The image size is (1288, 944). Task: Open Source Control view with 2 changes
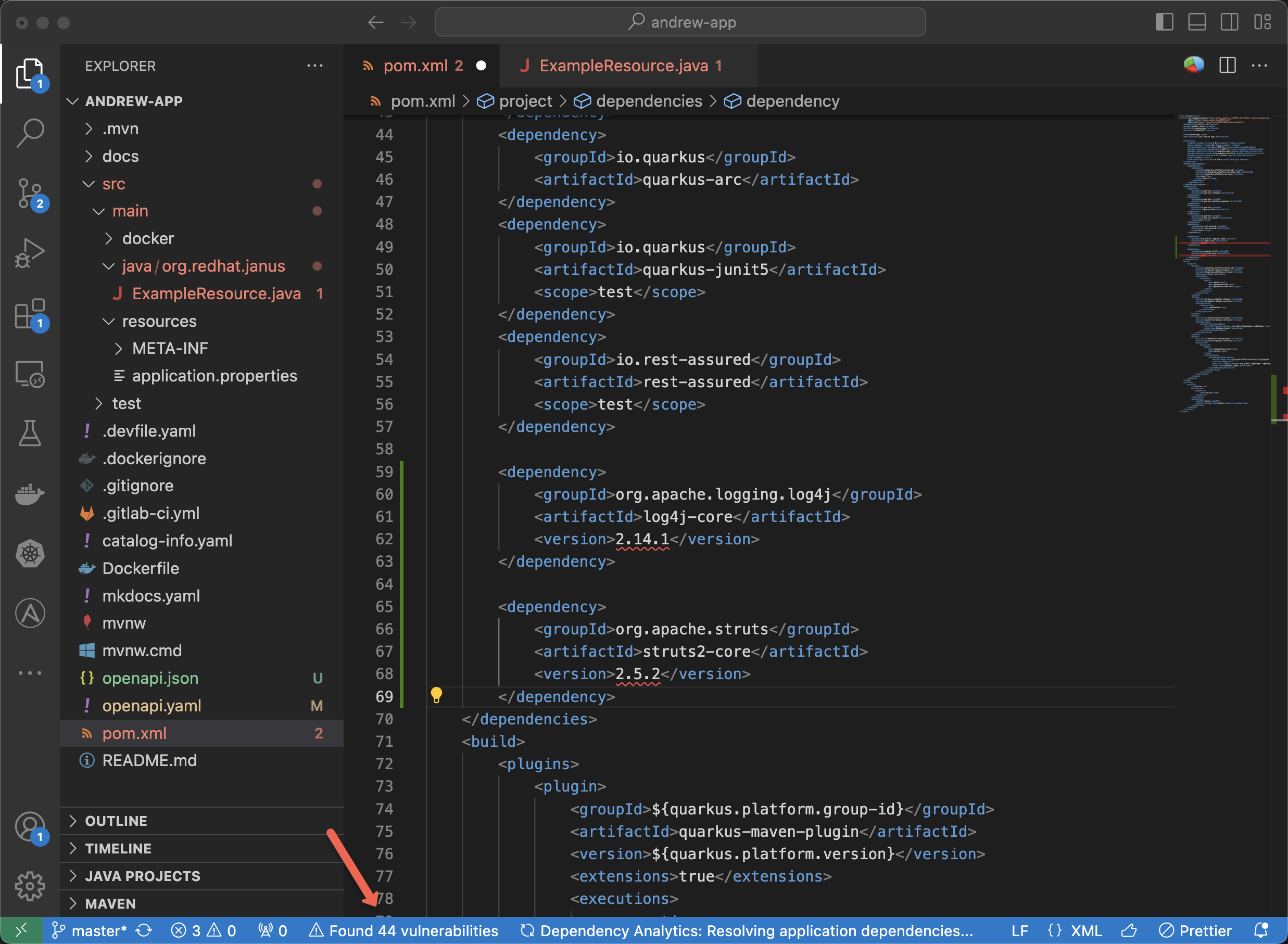pos(30,193)
